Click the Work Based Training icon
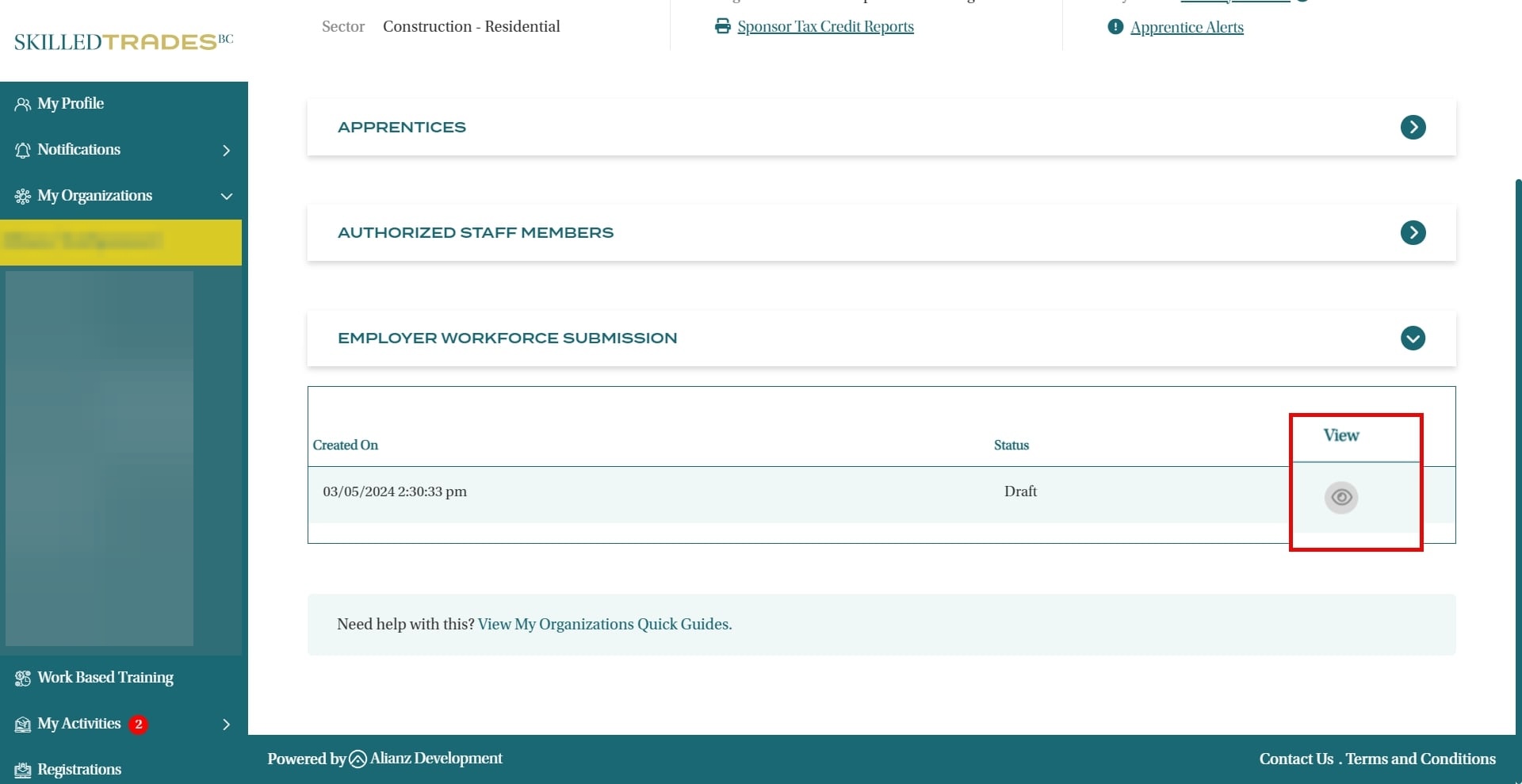This screenshot has width=1522, height=784. [23, 678]
